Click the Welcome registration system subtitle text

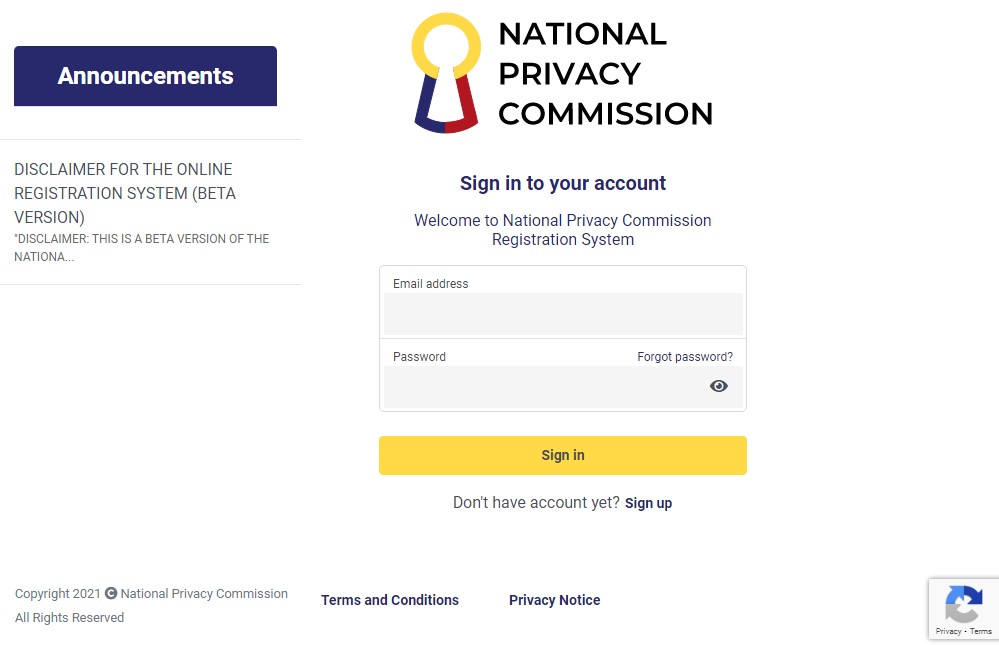[562, 230]
